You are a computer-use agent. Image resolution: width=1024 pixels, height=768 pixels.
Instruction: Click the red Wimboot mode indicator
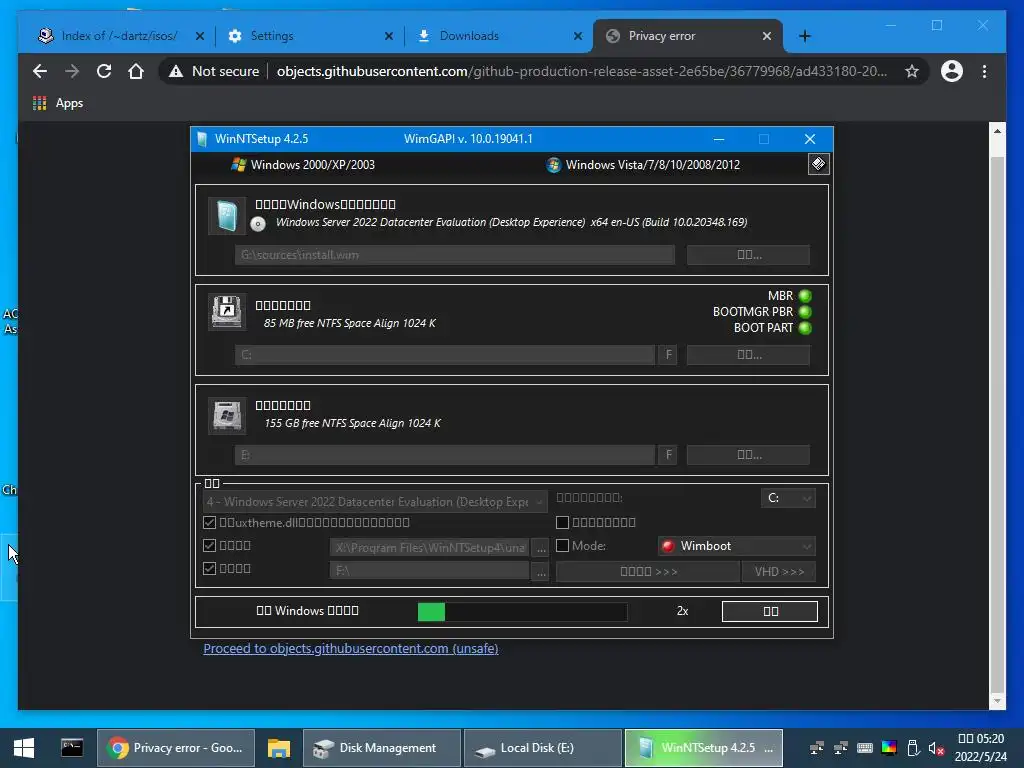(667, 546)
